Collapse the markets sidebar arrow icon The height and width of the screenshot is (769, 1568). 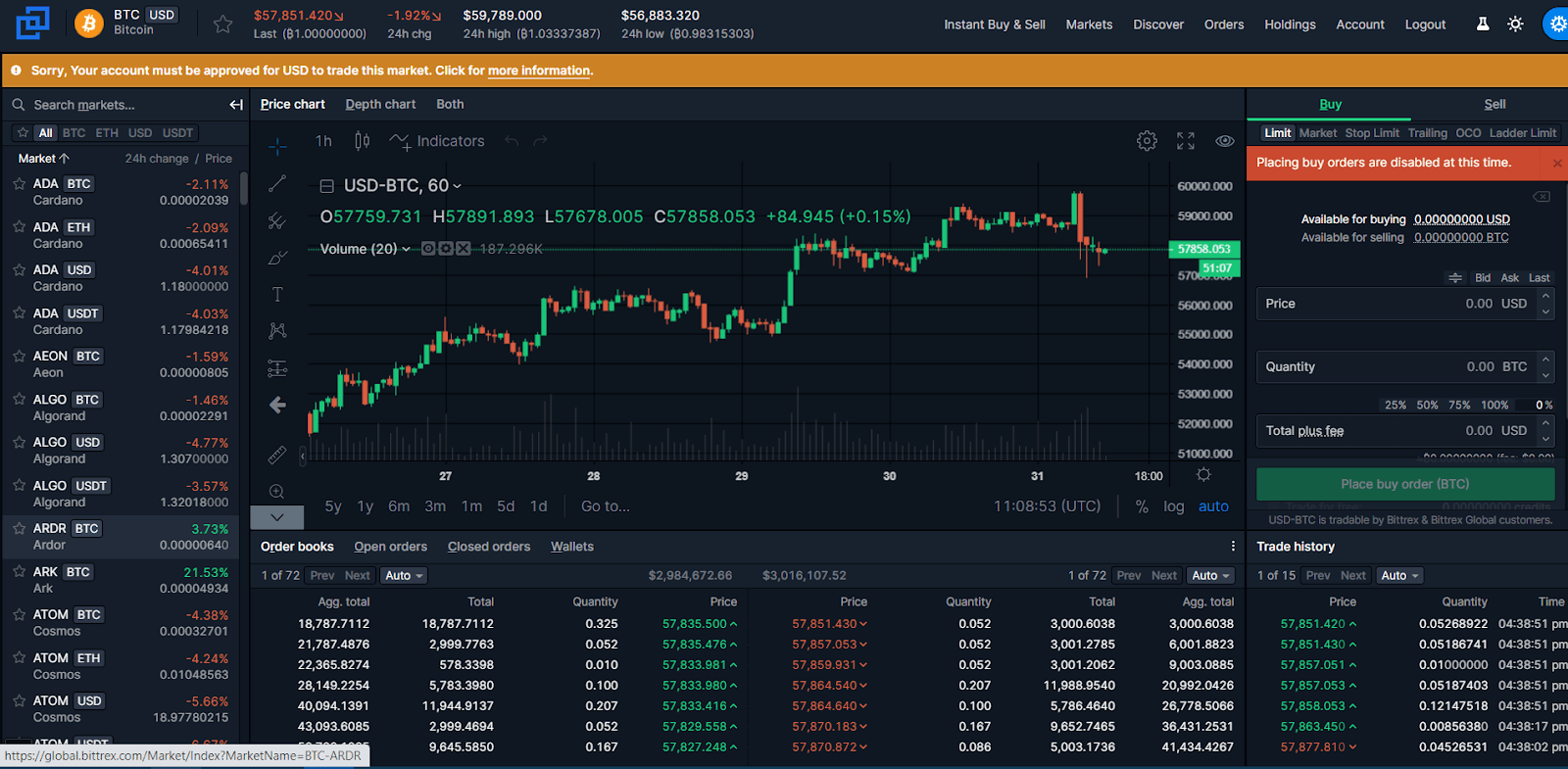click(x=236, y=105)
